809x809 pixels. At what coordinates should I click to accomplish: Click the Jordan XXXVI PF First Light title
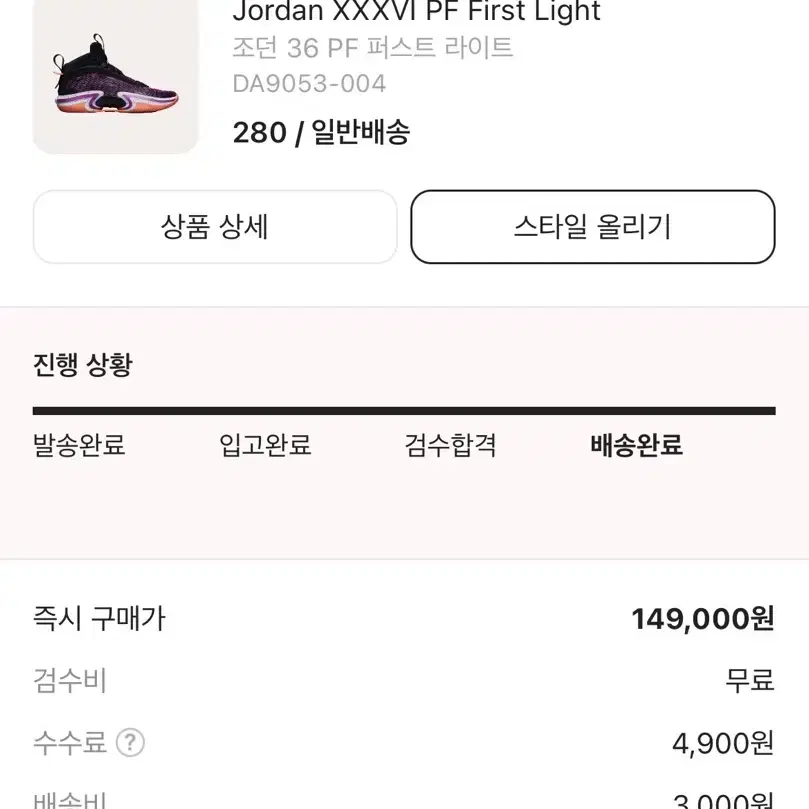click(416, 10)
